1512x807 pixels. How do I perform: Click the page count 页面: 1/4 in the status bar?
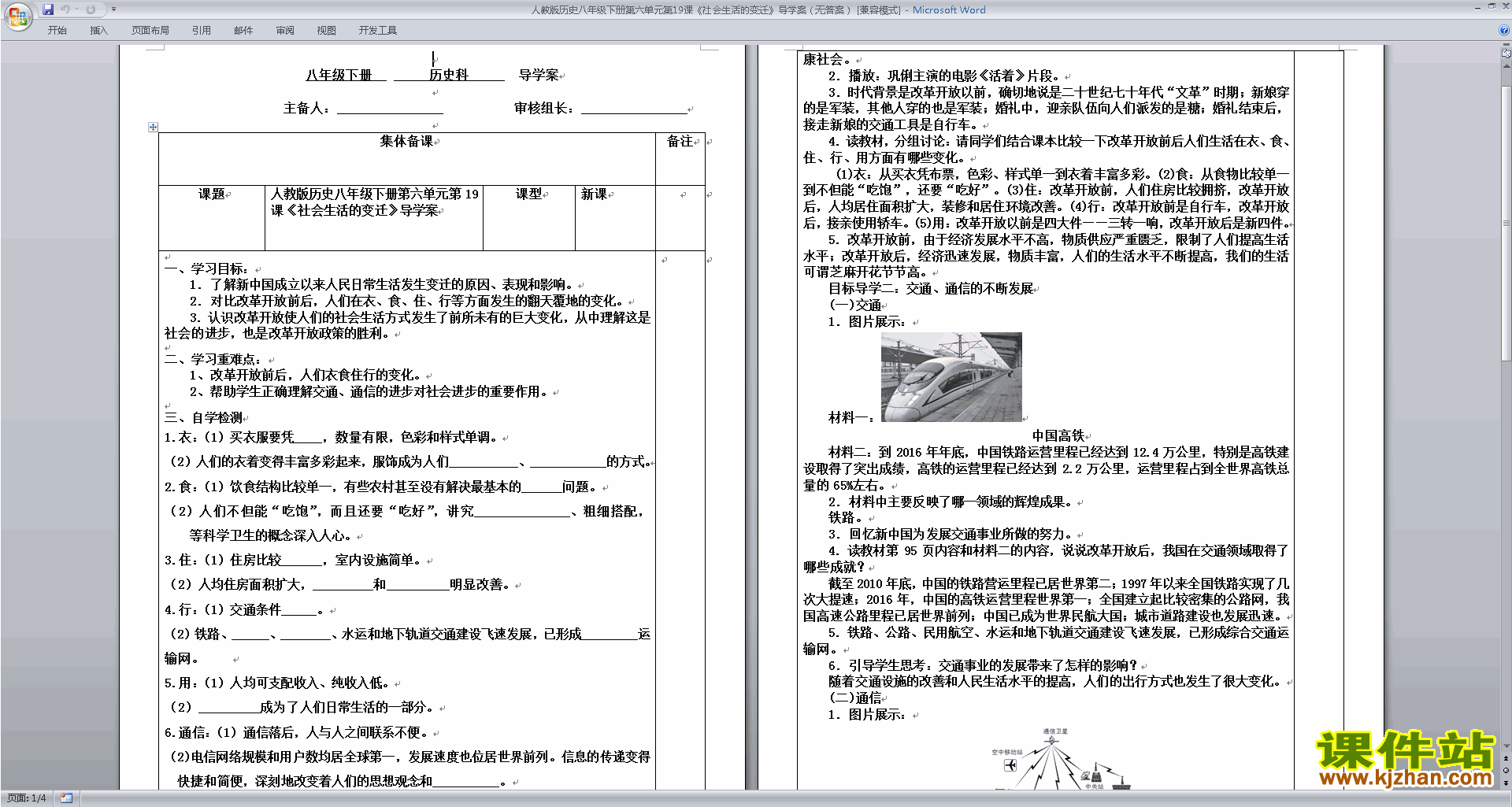tap(27, 798)
